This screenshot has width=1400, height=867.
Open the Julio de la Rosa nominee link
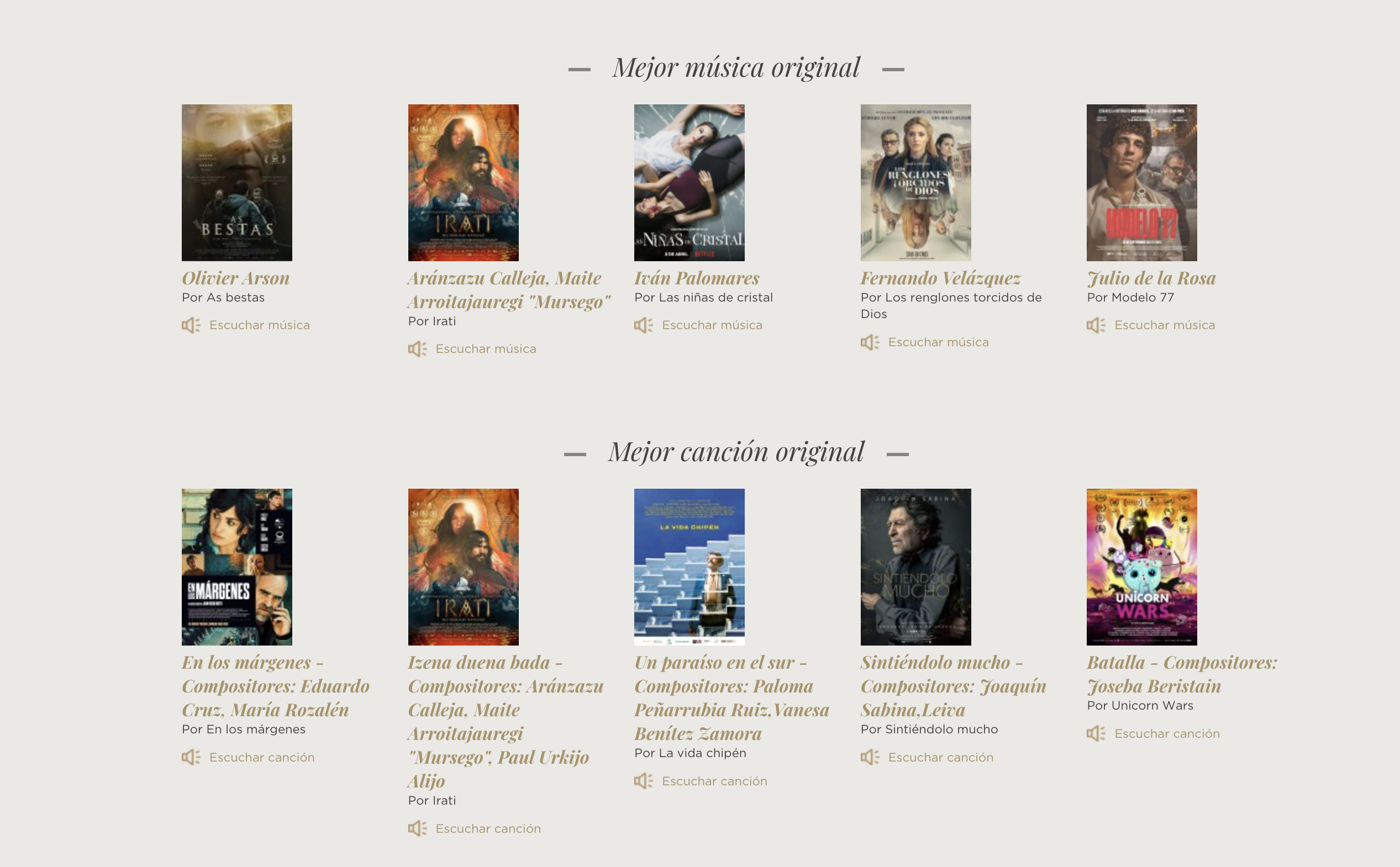(x=1151, y=278)
